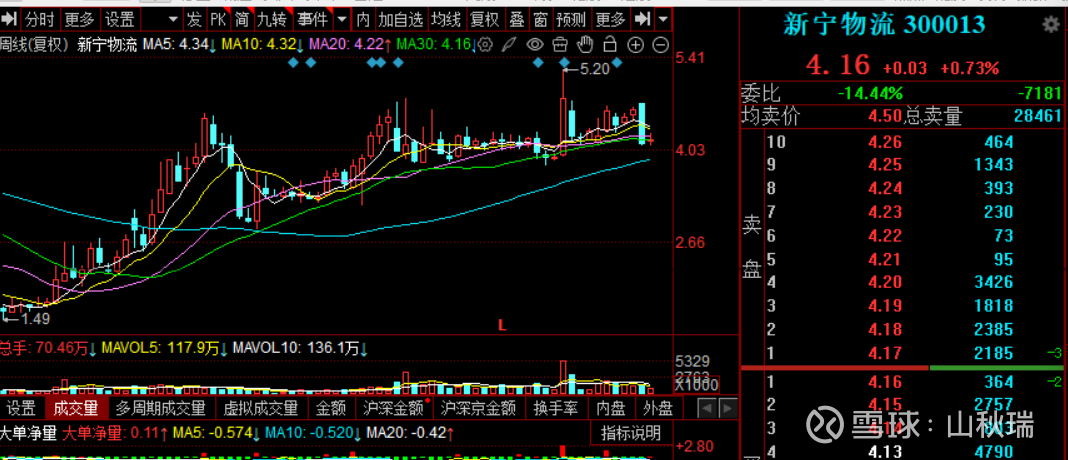Click the MA30: 4.16 legend value
The height and width of the screenshot is (460, 1068).
436,45
